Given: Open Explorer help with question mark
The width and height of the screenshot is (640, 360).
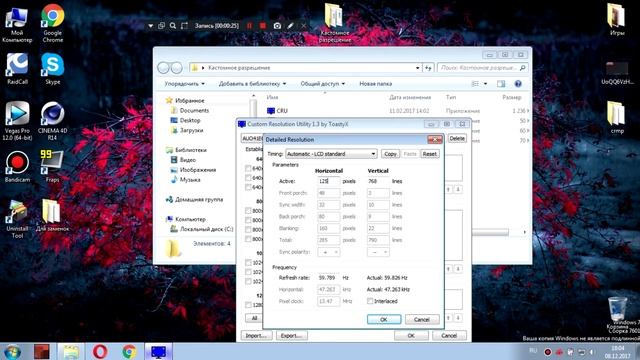Looking at the screenshot, I should click(x=518, y=84).
